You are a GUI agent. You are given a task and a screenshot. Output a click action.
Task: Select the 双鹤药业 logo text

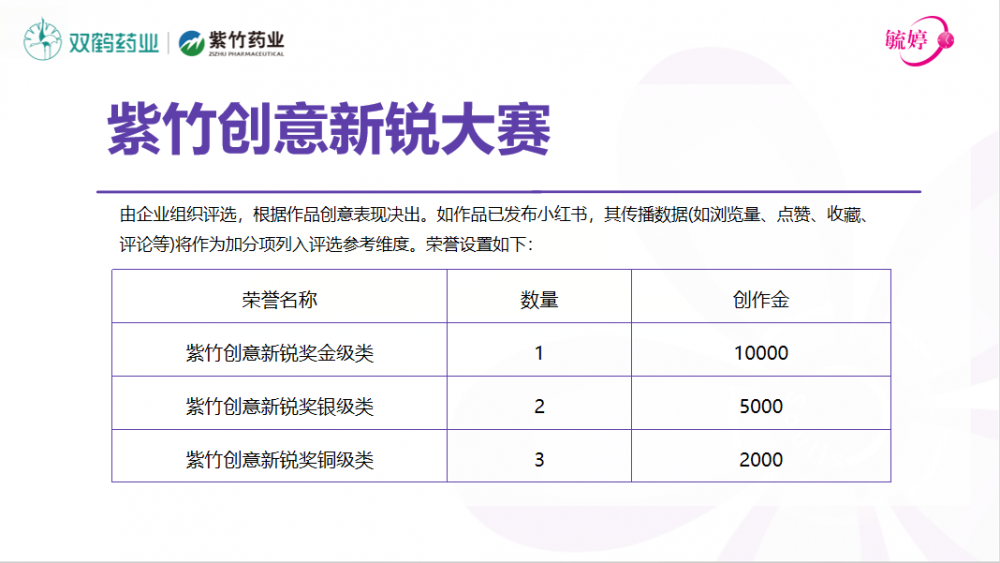click(114, 43)
